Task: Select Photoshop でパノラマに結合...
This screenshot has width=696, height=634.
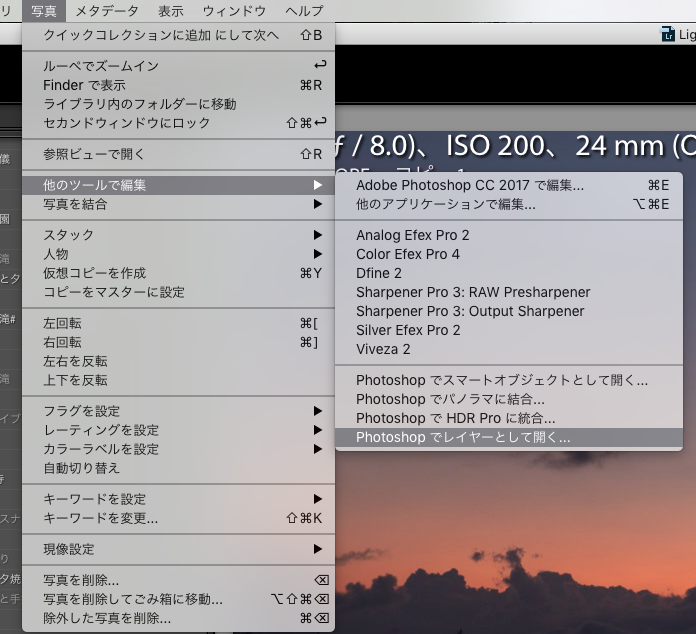Action: 509,399
